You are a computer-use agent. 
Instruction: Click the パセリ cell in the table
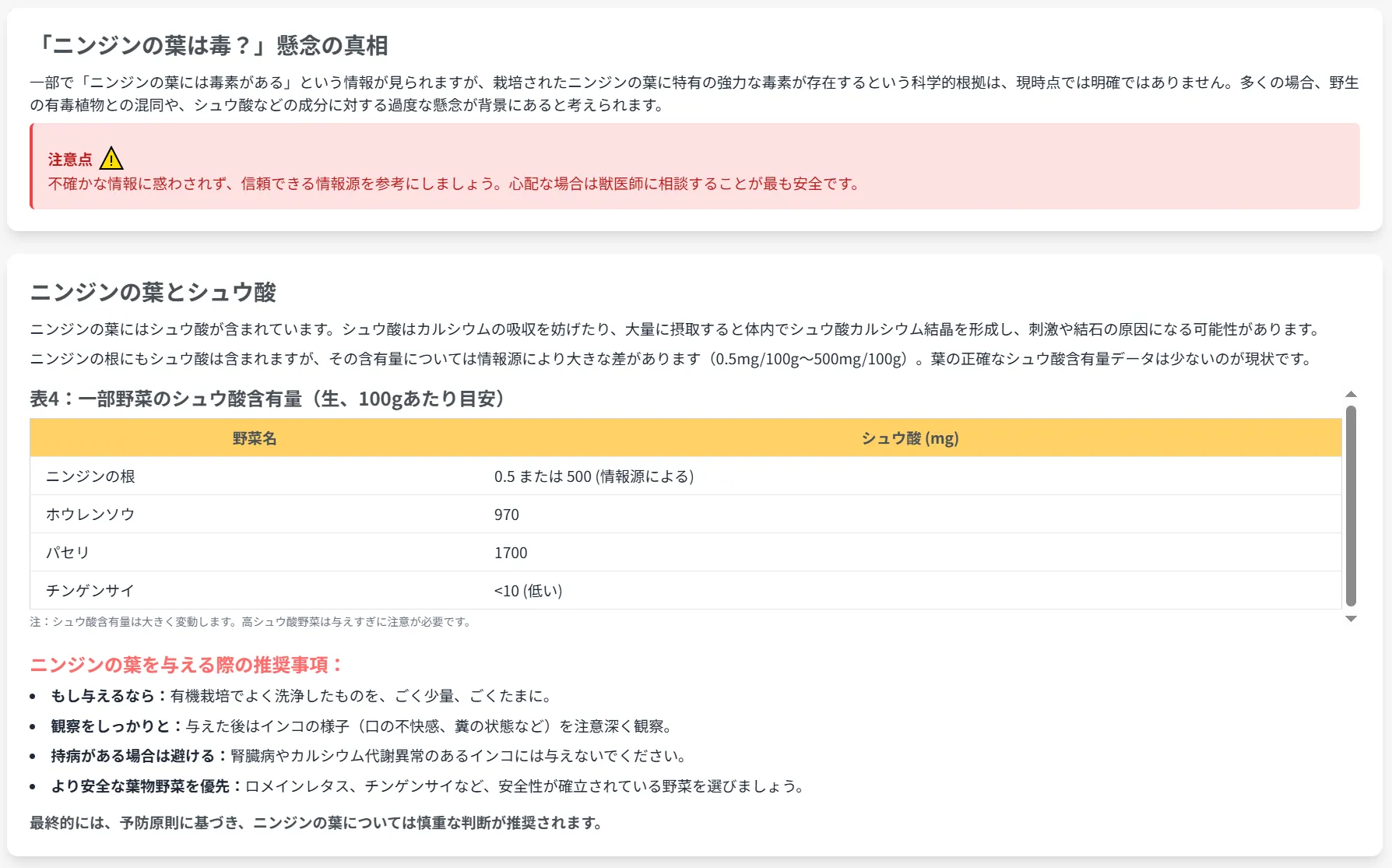click(x=68, y=553)
